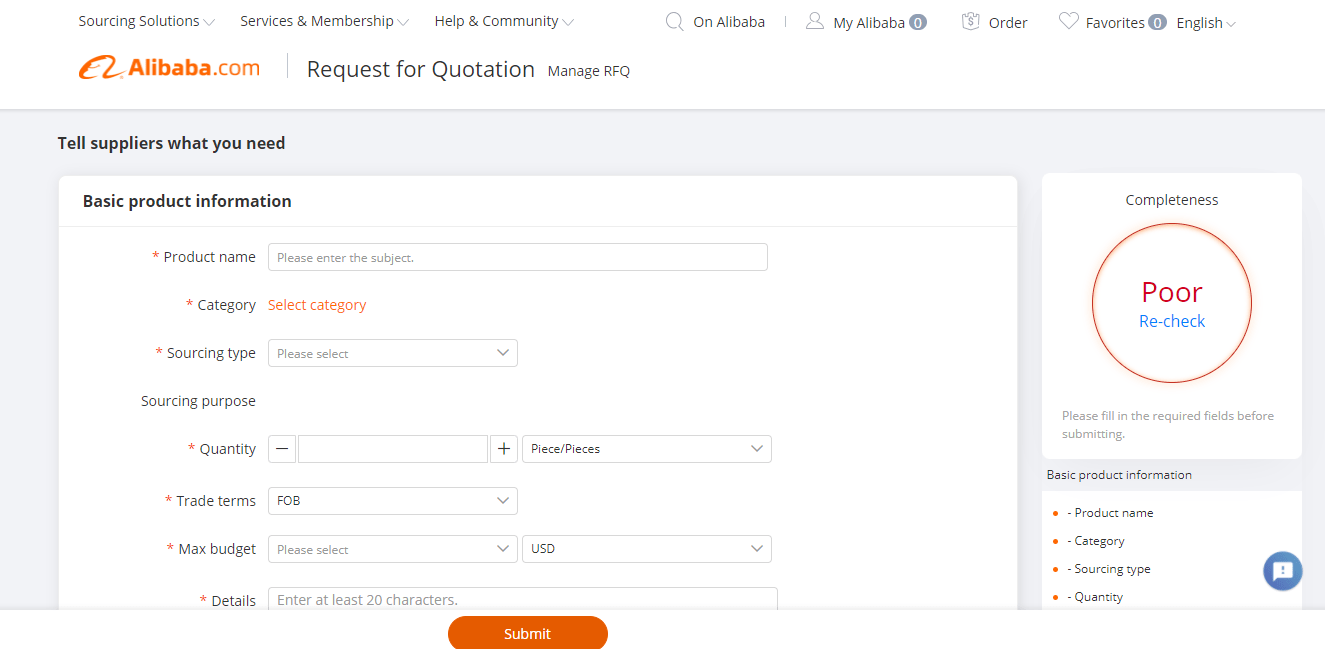
Task: Click the Favorites heart icon
Action: tap(1068, 21)
